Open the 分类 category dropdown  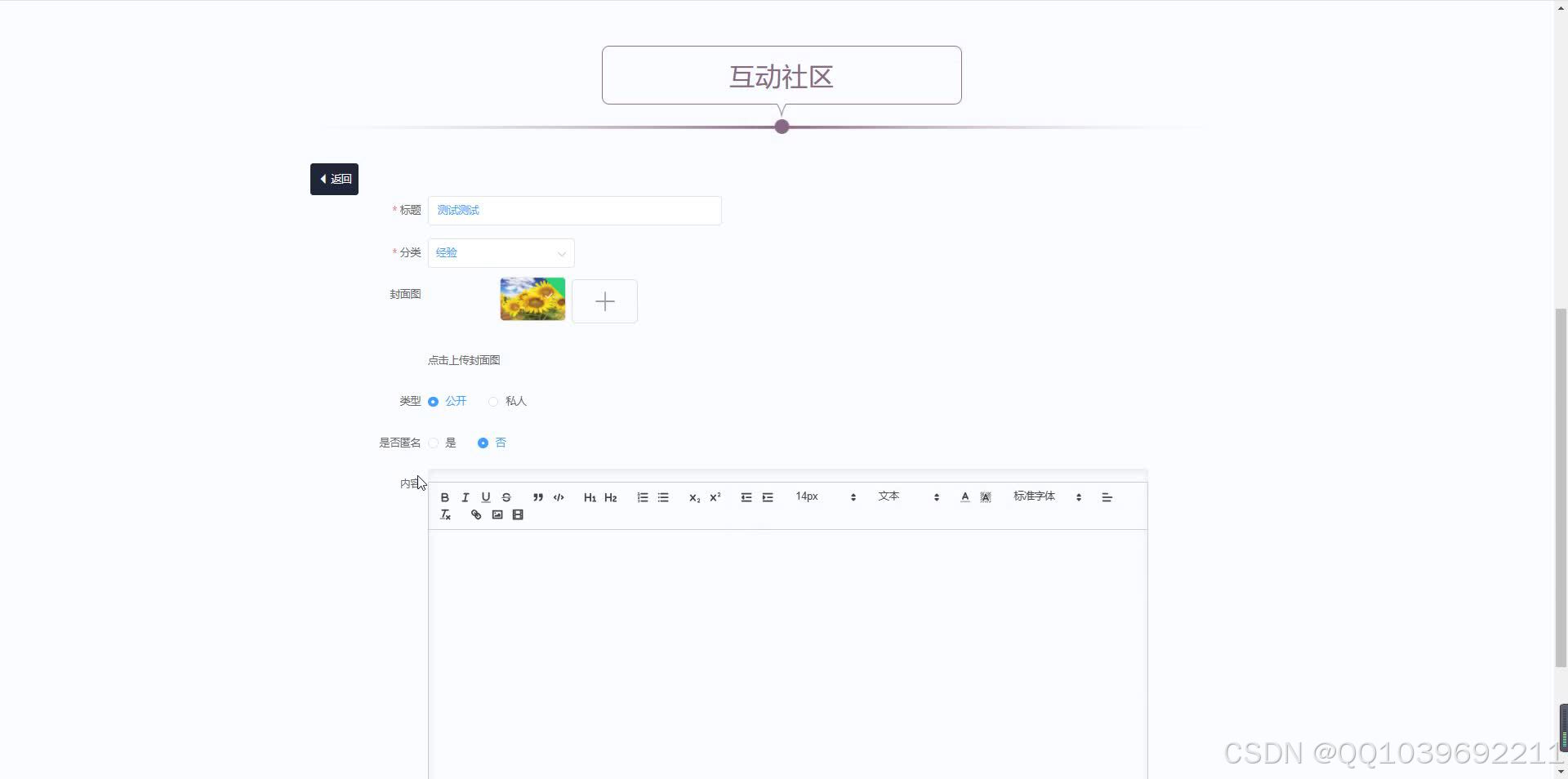tap(501, 253)
